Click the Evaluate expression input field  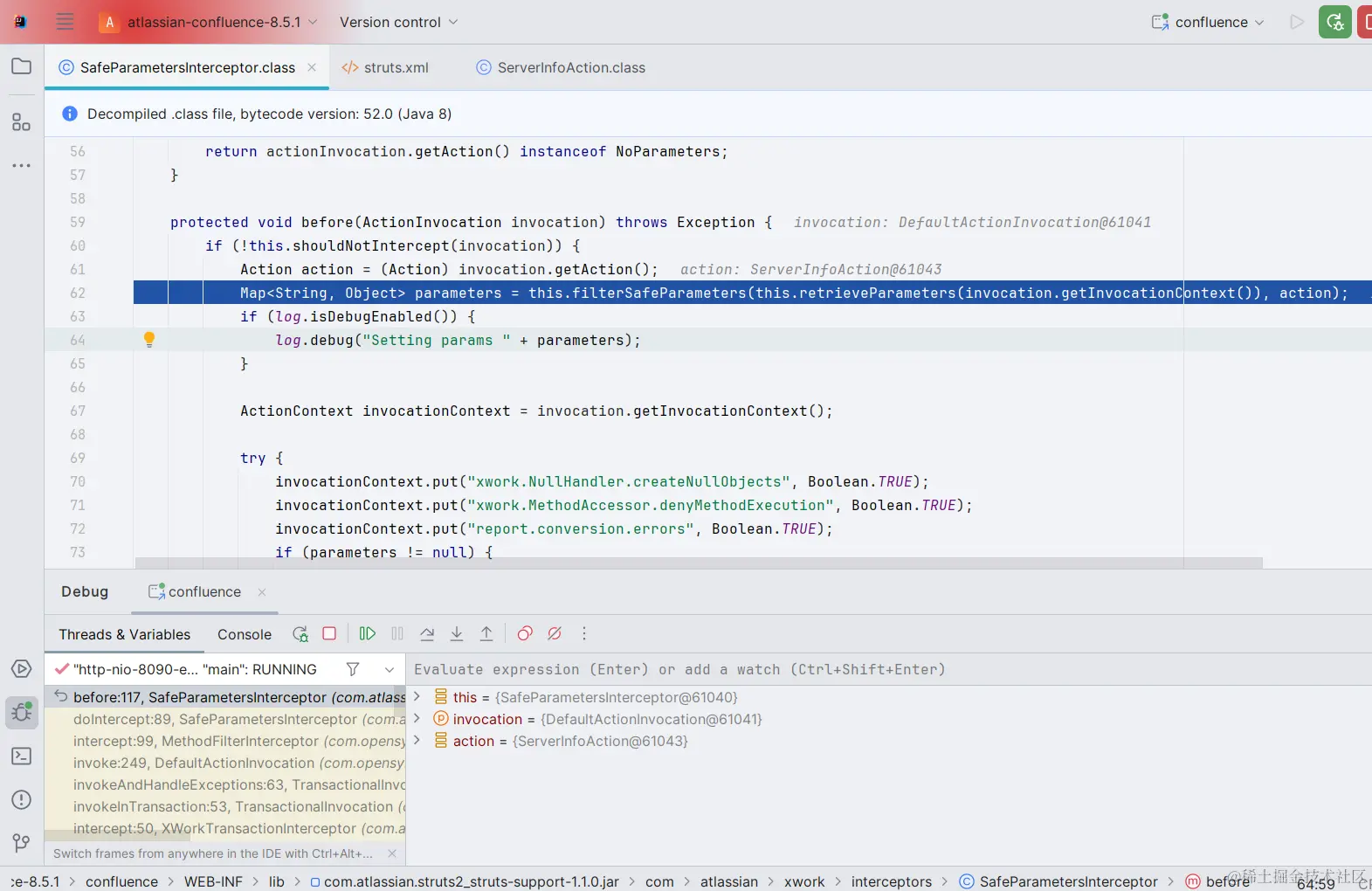click(889, 669)
